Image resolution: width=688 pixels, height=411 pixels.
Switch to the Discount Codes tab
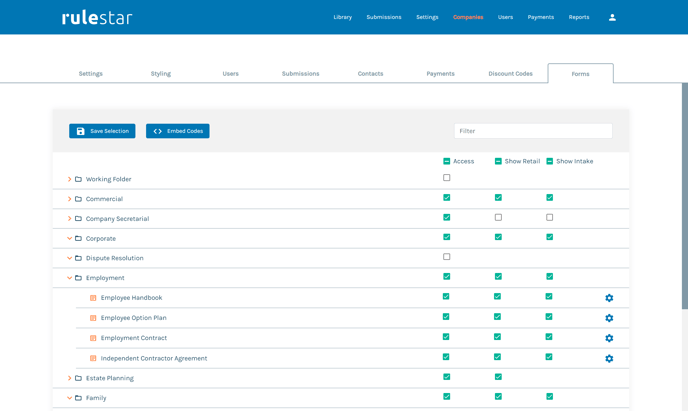pyautogui.click(x=510, y=74)
